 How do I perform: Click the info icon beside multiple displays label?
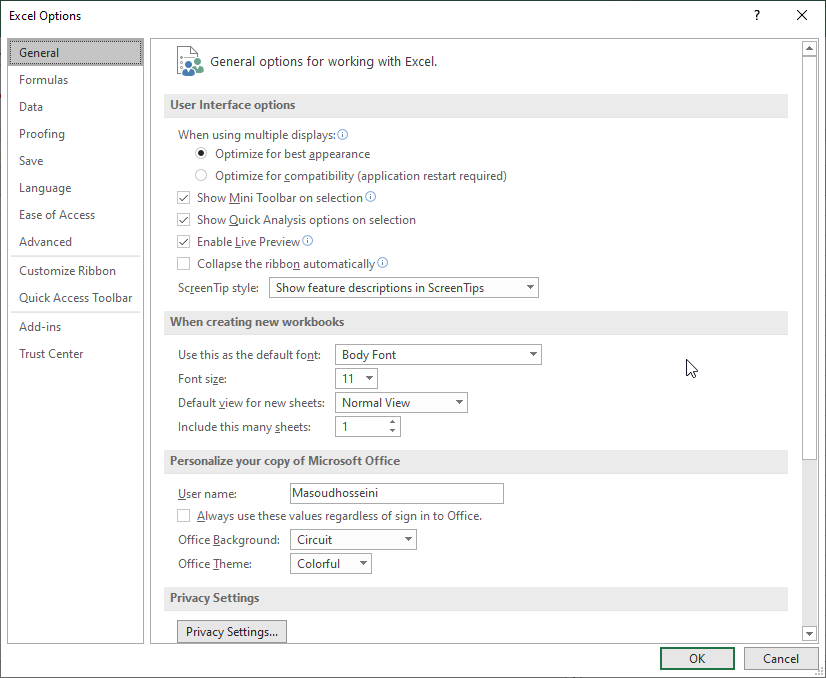tap(342, 135)
